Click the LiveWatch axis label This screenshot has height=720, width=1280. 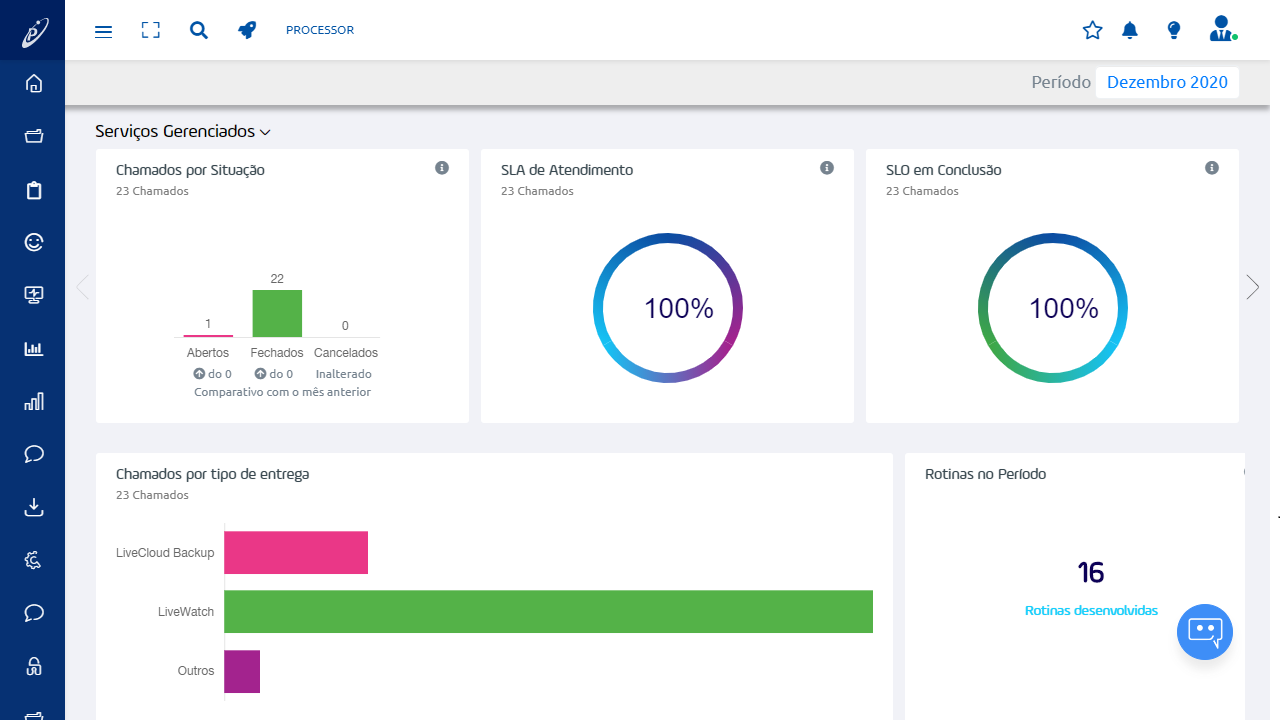pyautogui.click(x=186, y=612)
